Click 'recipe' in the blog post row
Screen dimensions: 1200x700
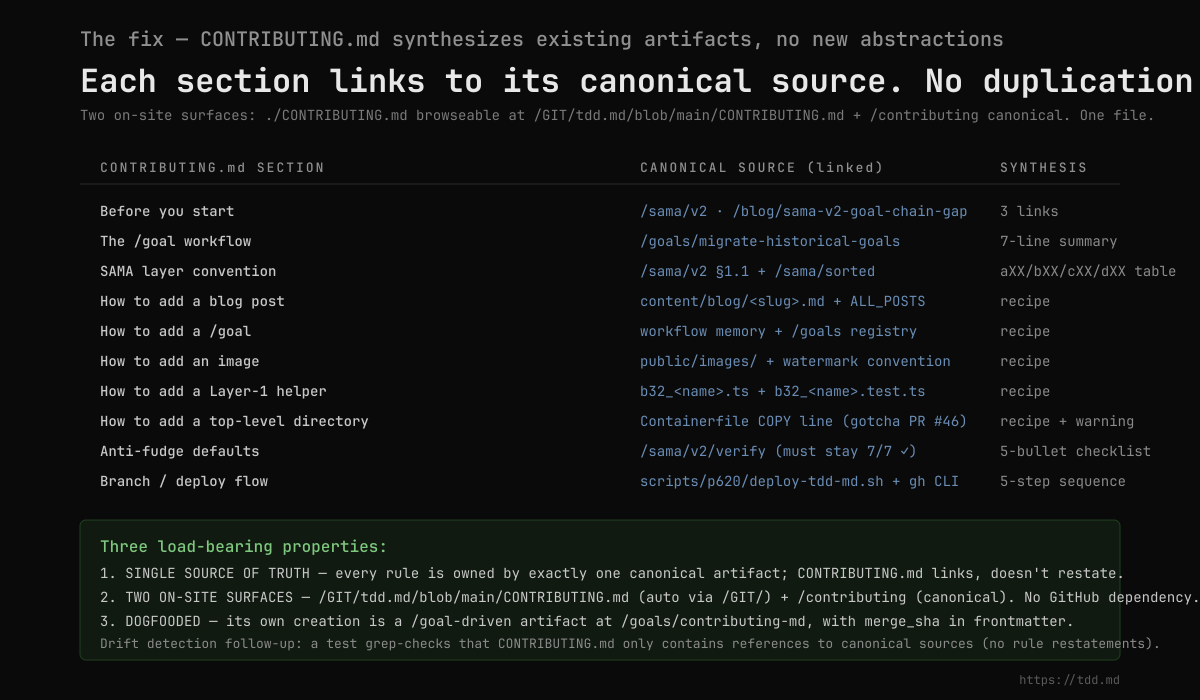(1025, 301)
